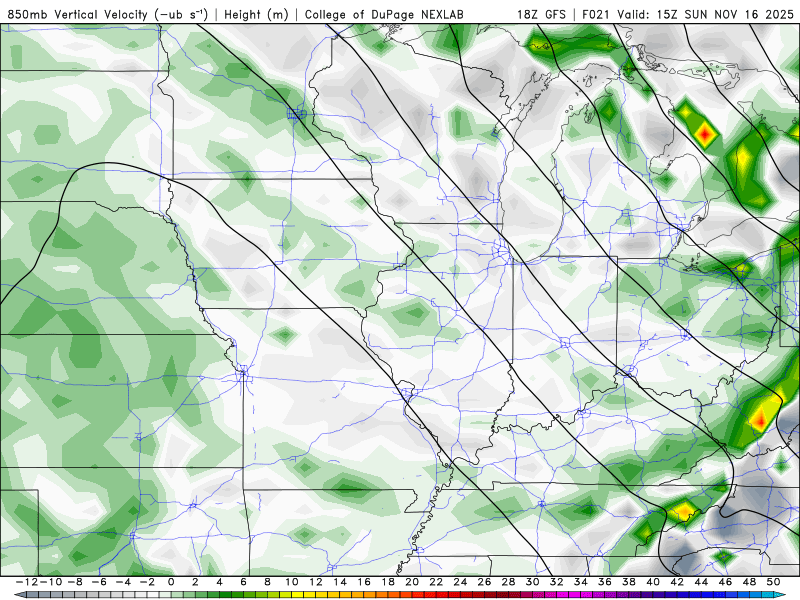Viewport: 800px width, 600px height.
Task: Click the "18Z GFS" model run label
Action: (541, 15)
